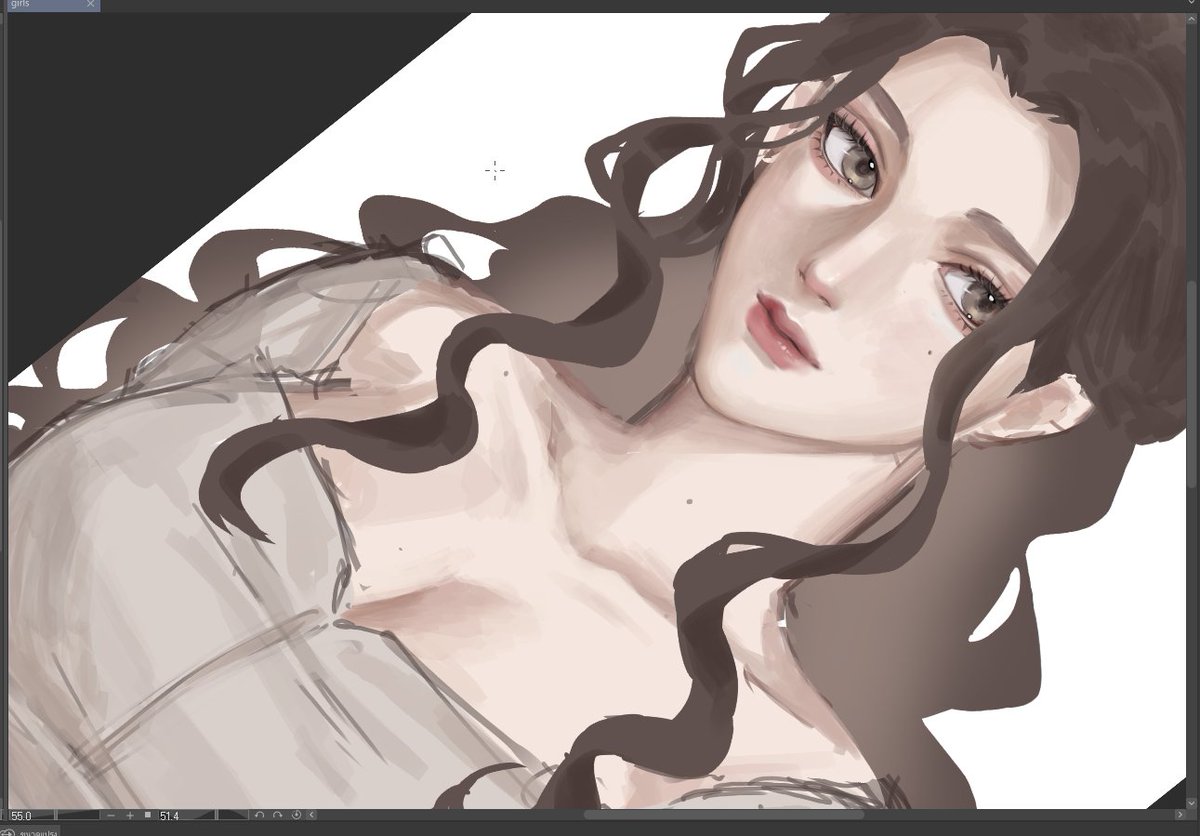Zoom in using the plus icon
Viewport: 1200px width, 836px height.
[129, 816]
